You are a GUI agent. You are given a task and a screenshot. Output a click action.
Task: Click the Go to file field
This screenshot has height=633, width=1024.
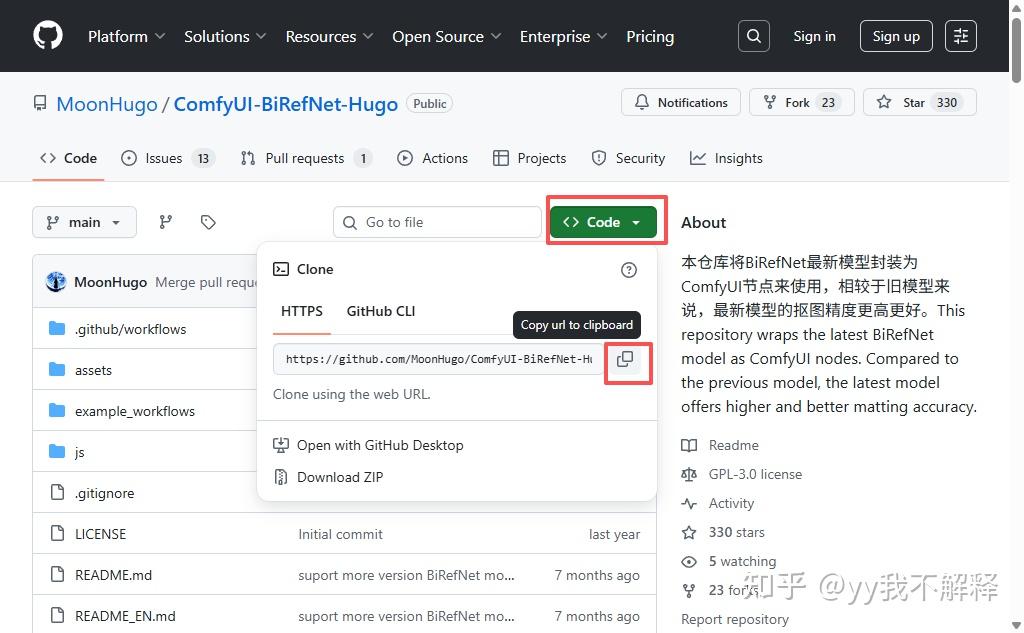point(437,221)
